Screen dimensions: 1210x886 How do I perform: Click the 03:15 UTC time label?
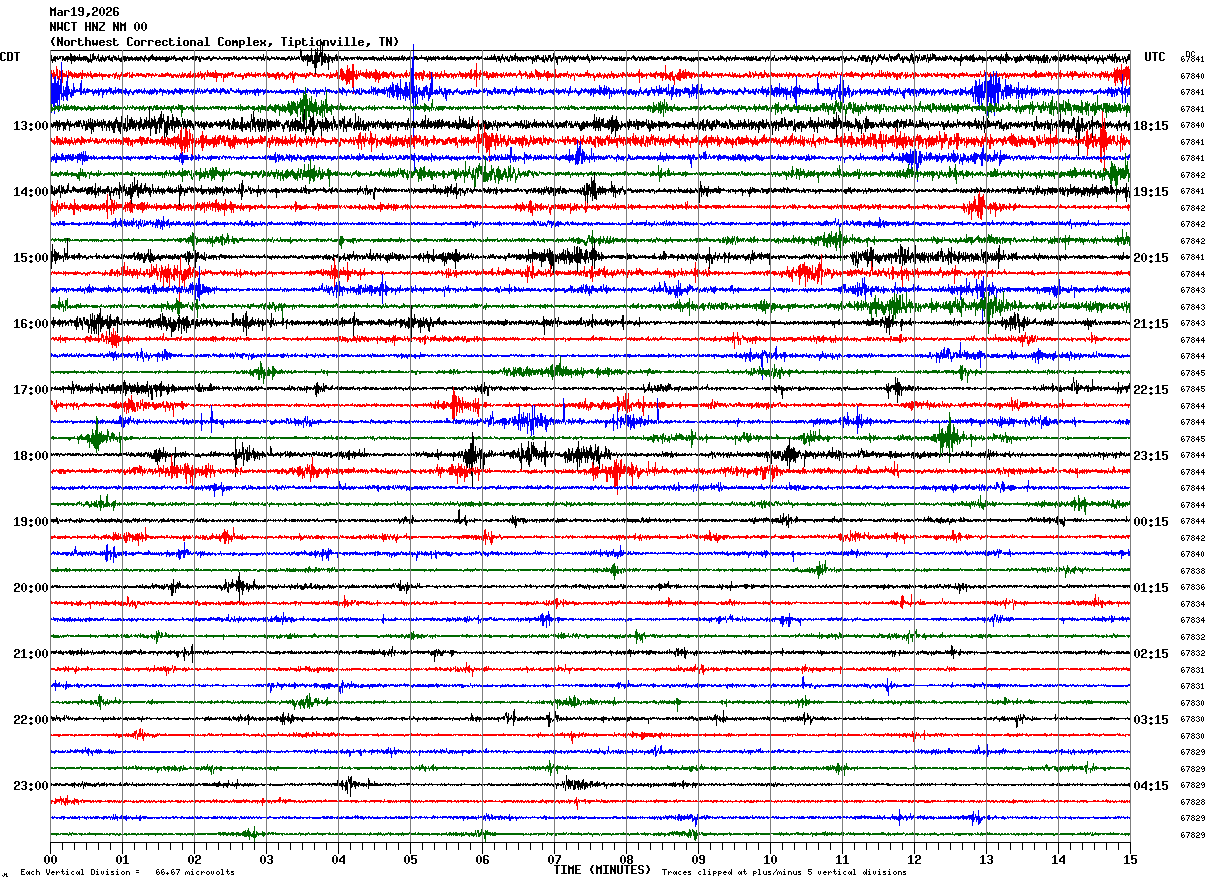(1151, 720)
